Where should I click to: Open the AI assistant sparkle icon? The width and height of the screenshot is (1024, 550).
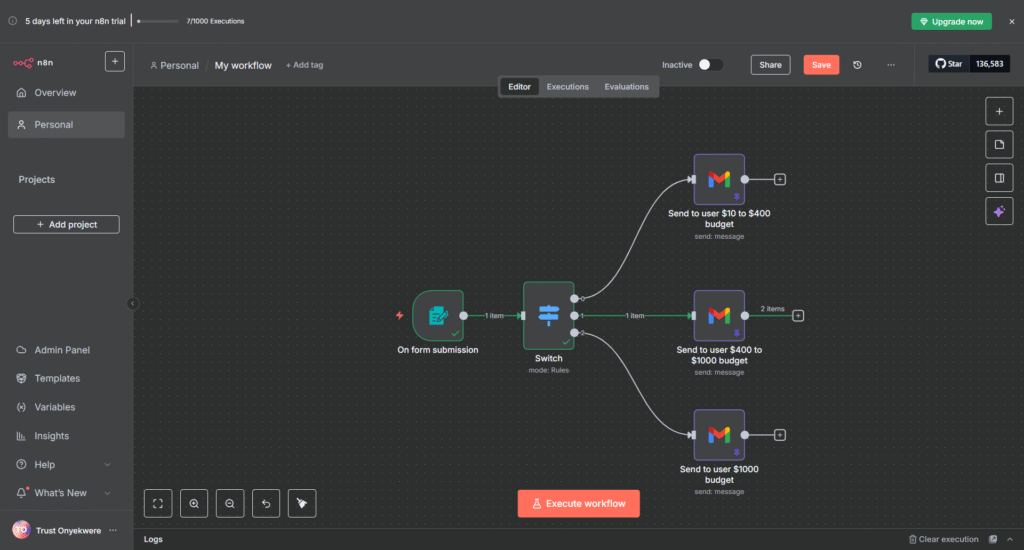pos(998,211)
